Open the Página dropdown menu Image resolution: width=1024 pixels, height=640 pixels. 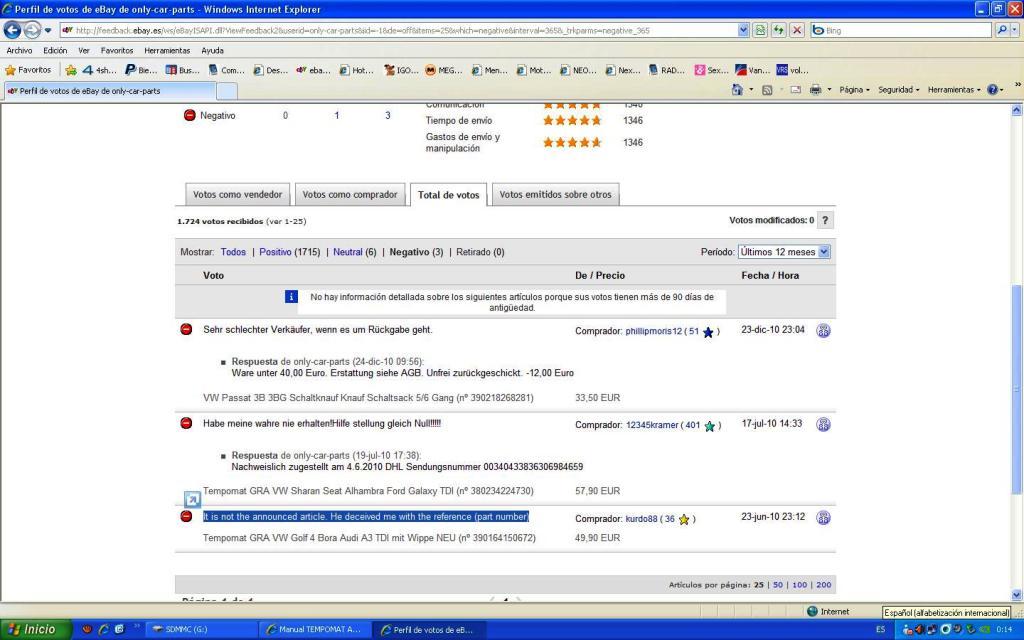pos(854,89)
